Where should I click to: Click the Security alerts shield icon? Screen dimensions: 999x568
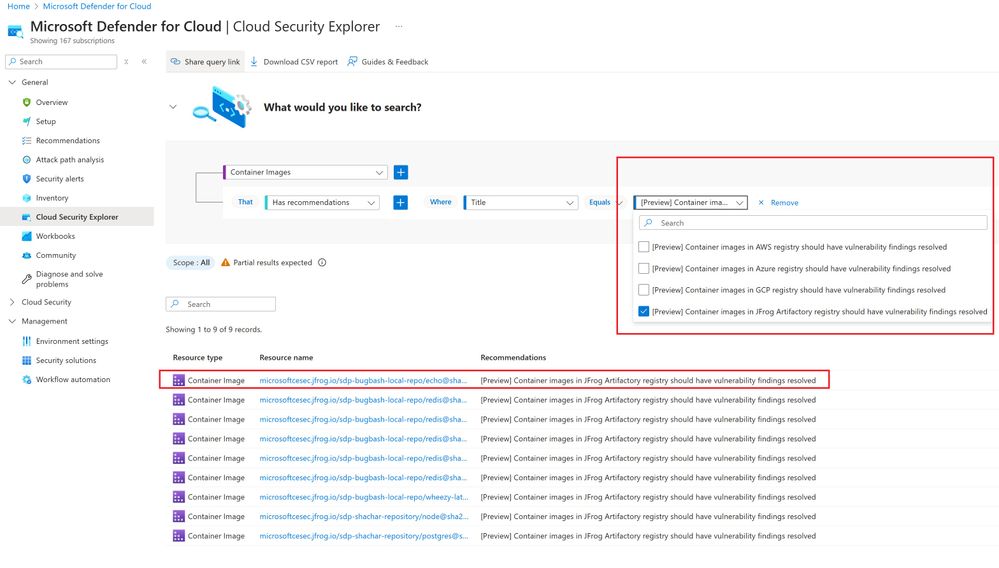(x=26, y=179)
